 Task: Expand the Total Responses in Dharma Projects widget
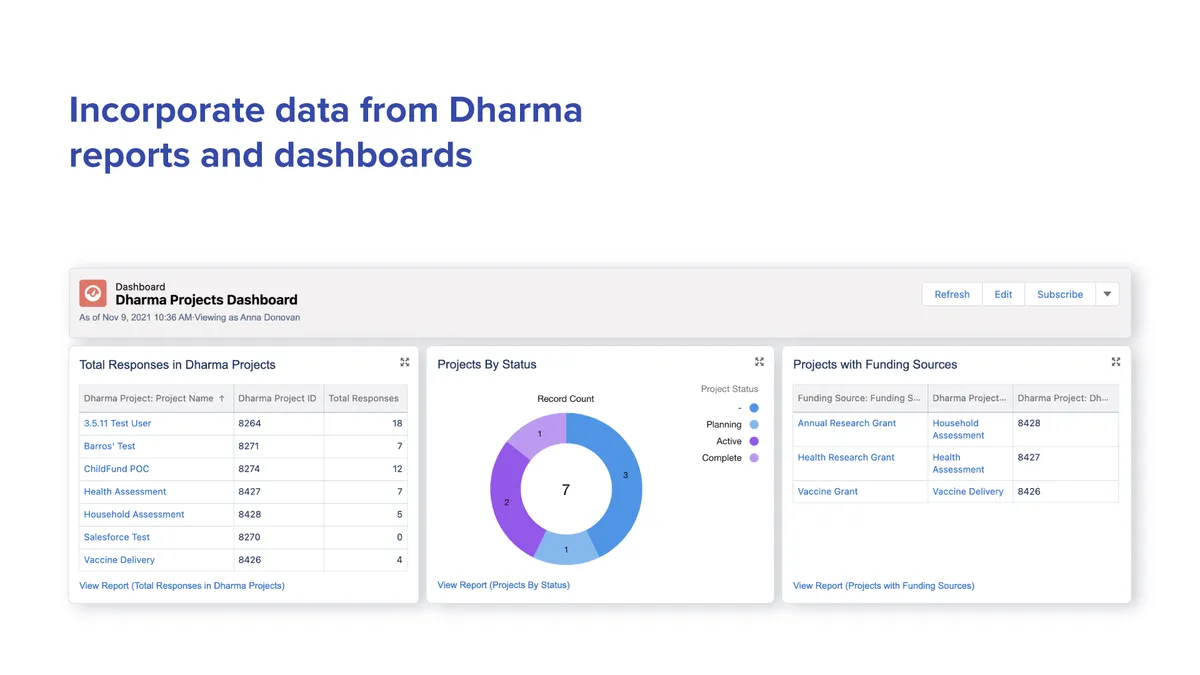click(405, 362)
